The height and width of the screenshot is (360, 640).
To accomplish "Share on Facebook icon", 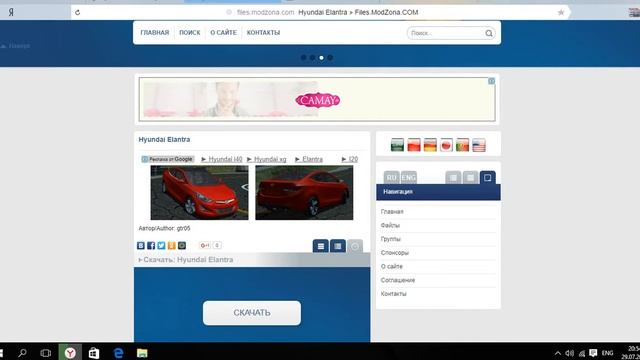I will (x=151, y=245).
